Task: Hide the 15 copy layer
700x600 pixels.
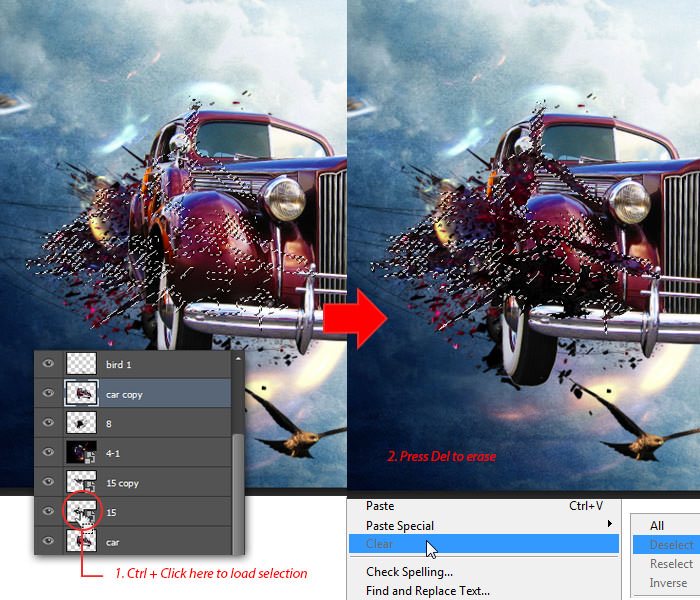Action: pos(48,481)
